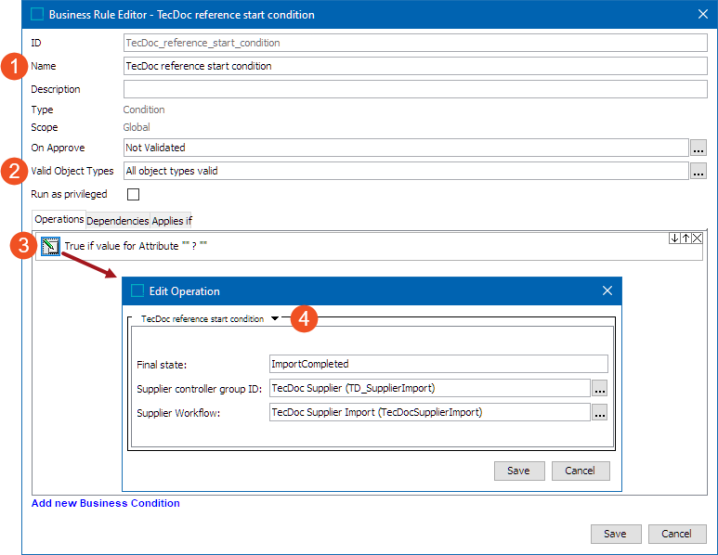Click the Scope label
This screenshot has width=718, height=555.
coord(44,127)
